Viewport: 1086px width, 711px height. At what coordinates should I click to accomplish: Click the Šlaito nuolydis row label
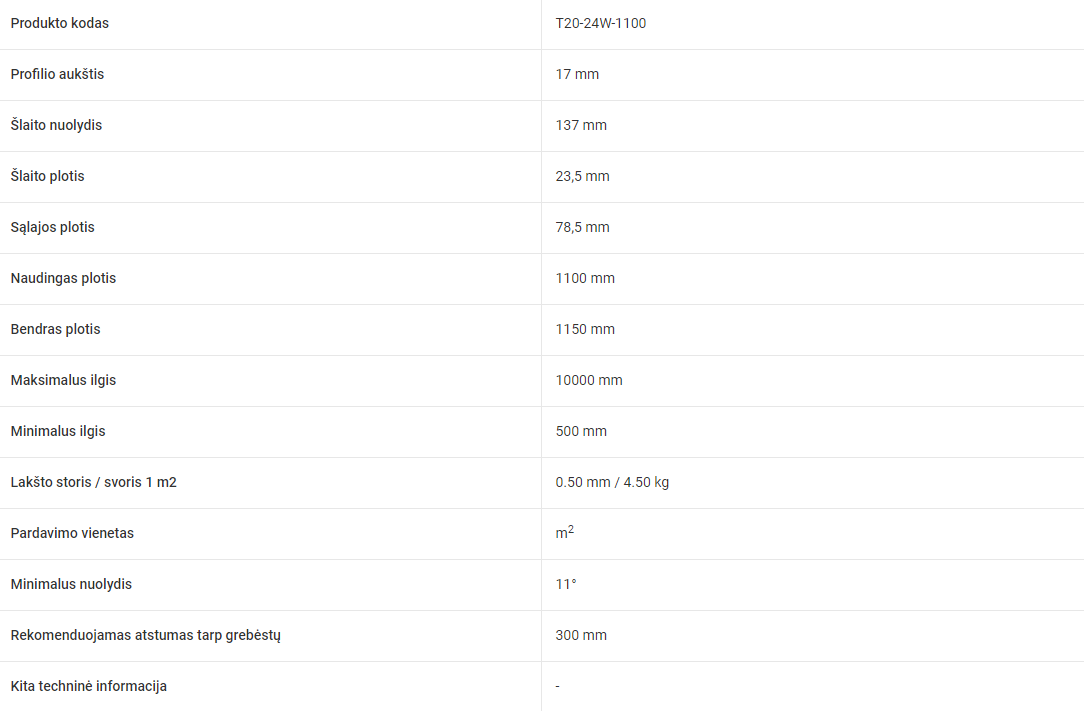pos(56,125)
